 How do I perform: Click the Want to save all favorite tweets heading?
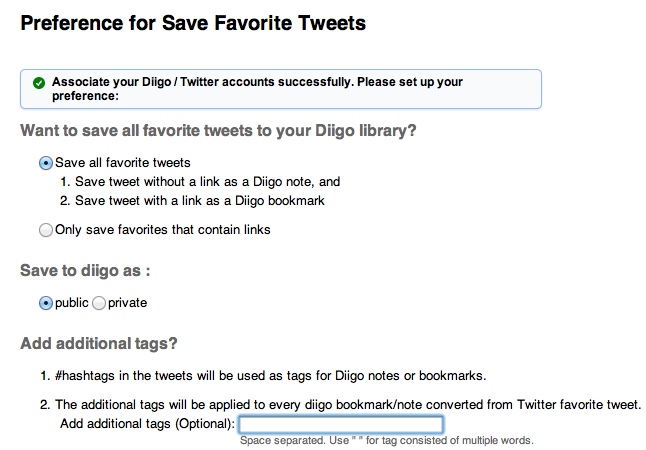[218, 131]
